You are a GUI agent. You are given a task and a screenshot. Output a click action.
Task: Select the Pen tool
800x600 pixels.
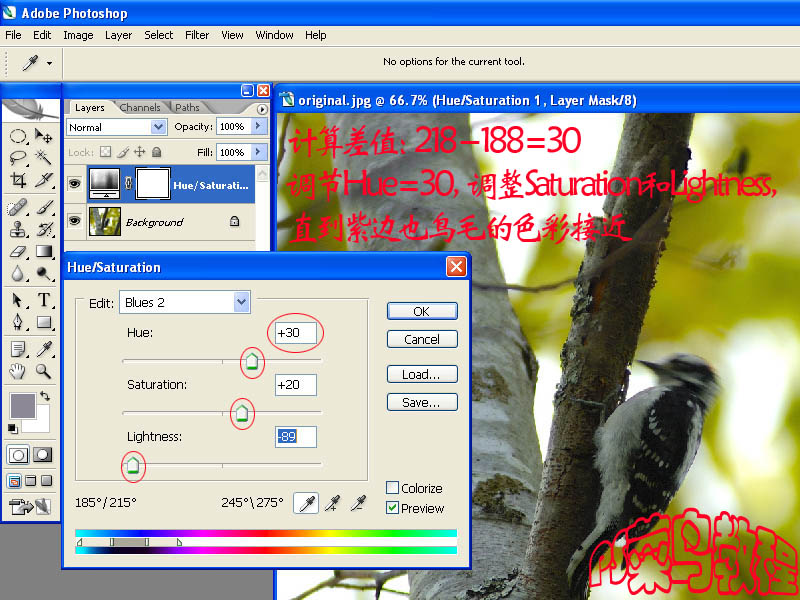coord(18,322)
